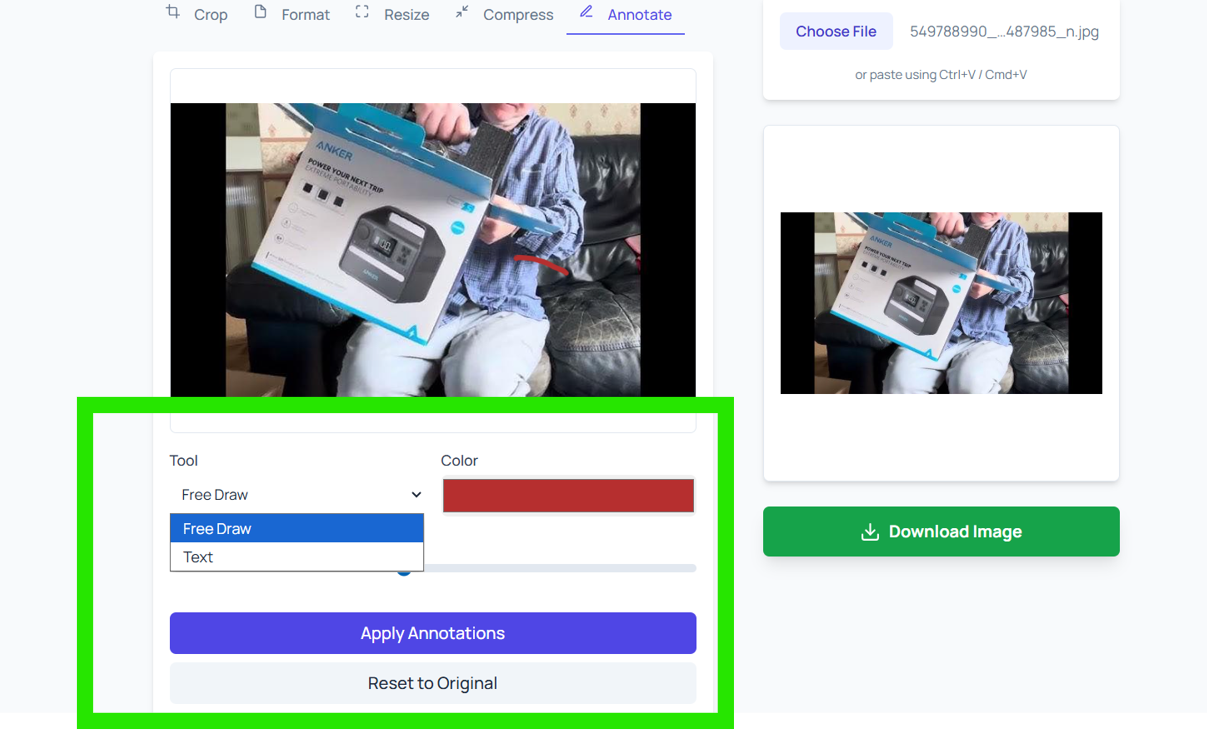Click the Resize arrows icon
The width and height of the screenshot is (1207, 730).
click(x=362, y=13)
